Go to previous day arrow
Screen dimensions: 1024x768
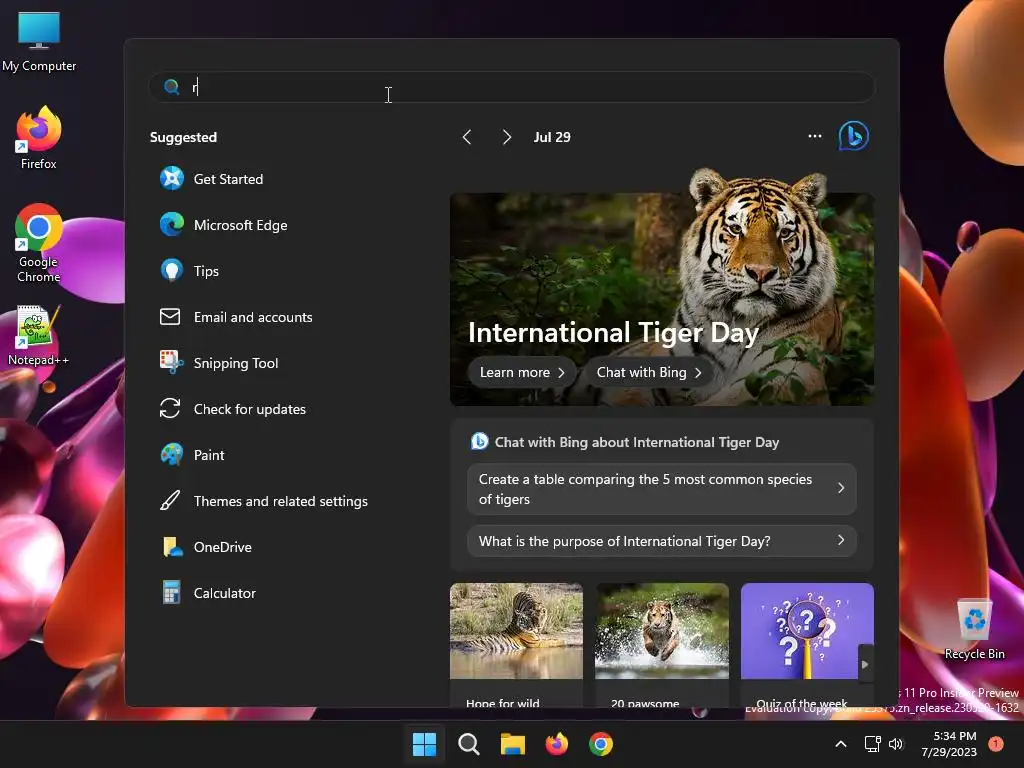point(467,136)
